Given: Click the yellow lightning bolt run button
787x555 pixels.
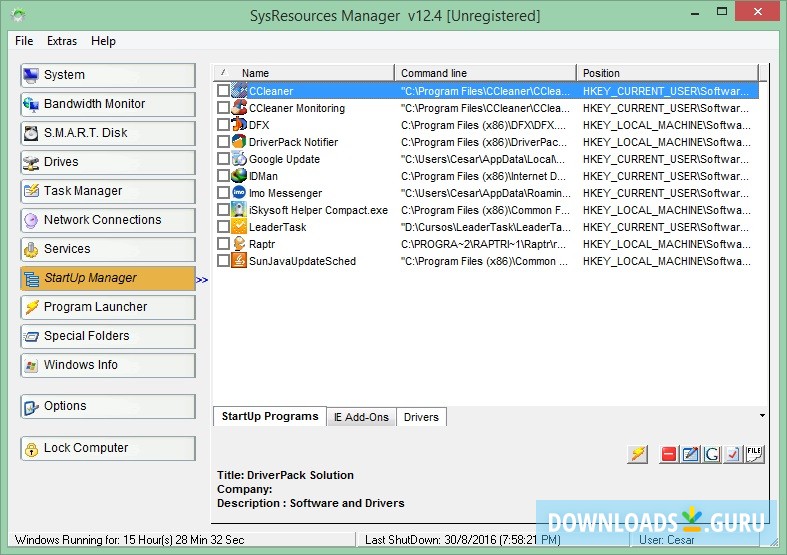Looking at the screenshot, I should 637,454.
